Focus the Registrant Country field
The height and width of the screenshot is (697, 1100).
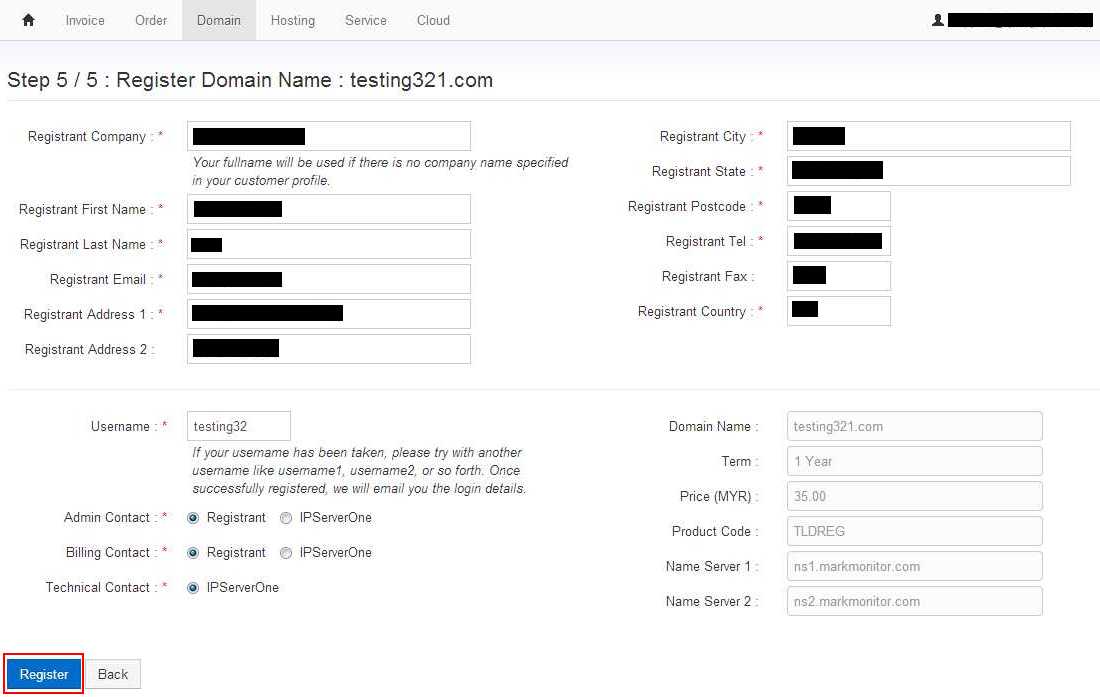click(839, 311)
